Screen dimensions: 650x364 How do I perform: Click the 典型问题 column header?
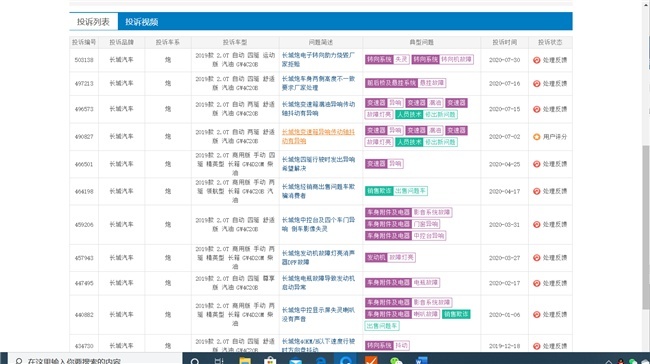421,42
